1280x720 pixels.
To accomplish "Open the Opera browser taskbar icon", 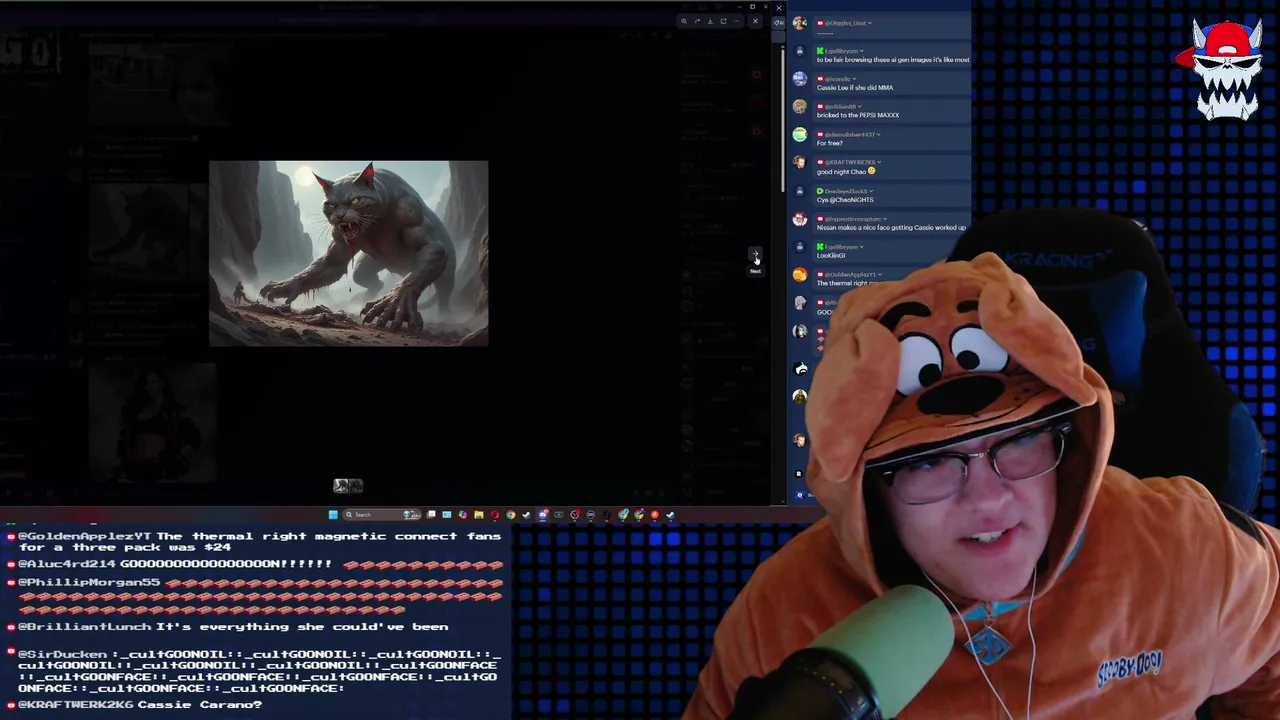I will point(495,515).
